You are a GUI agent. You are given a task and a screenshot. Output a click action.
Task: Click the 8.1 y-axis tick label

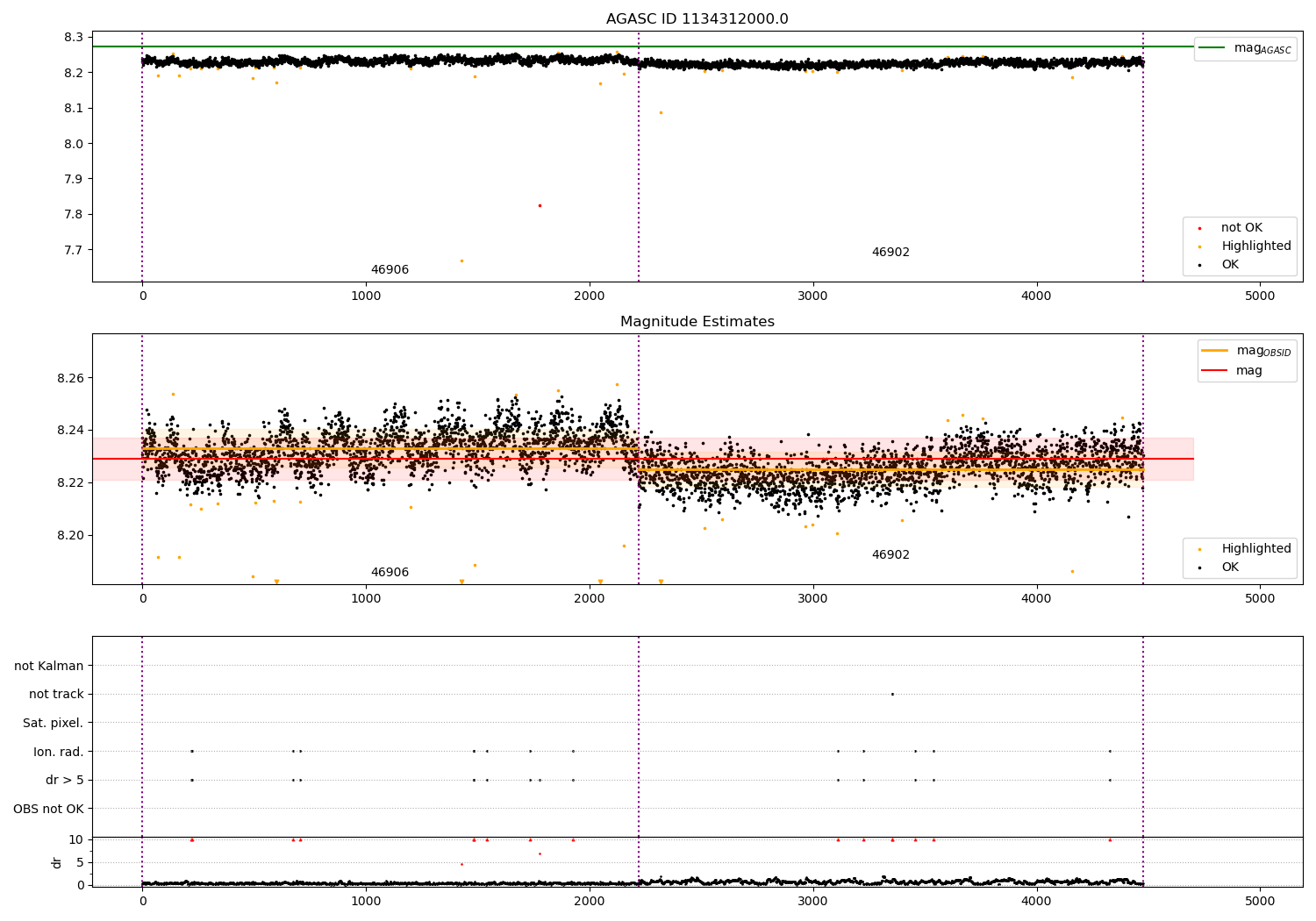tap(74, 109)
